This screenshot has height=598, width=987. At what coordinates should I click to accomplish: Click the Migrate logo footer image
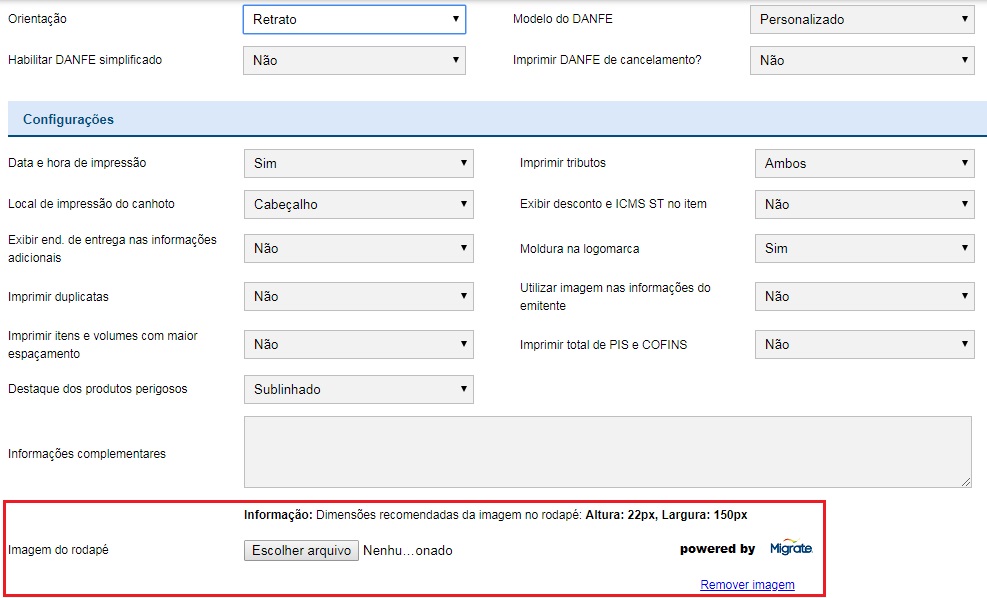(791, 549)
